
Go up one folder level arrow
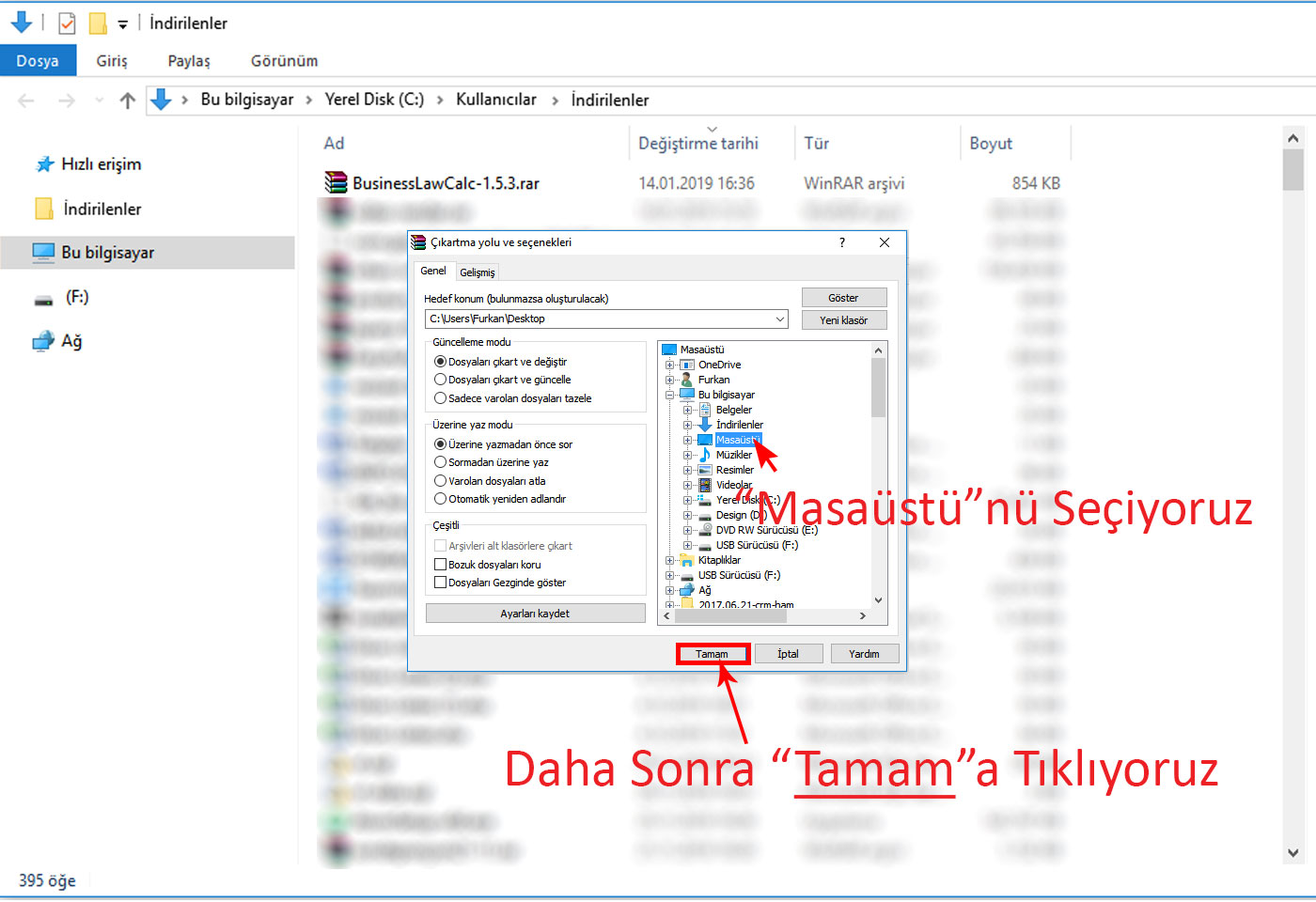tap(128, 100)
